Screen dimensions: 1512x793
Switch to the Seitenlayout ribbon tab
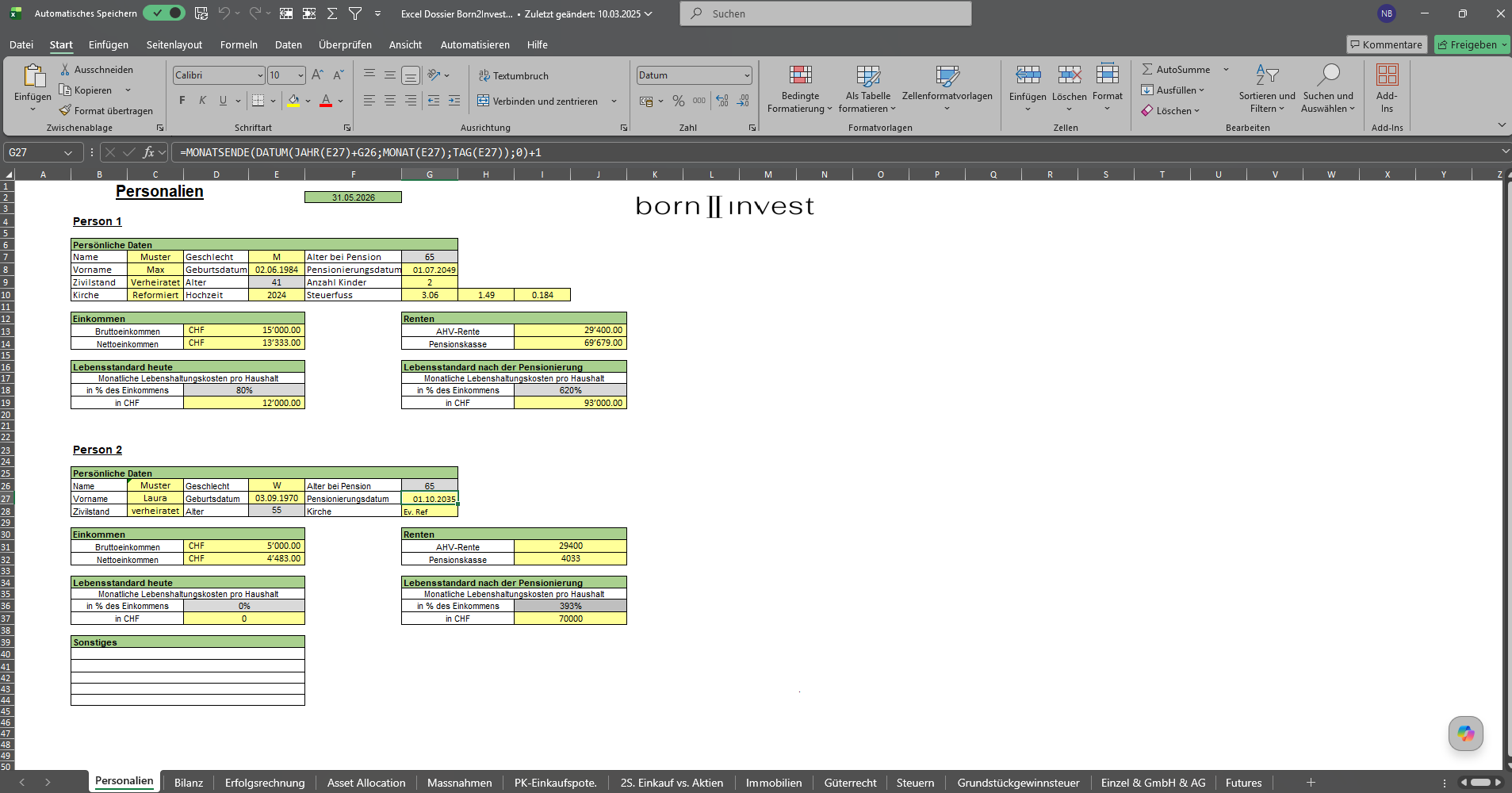tap(174, 45)
